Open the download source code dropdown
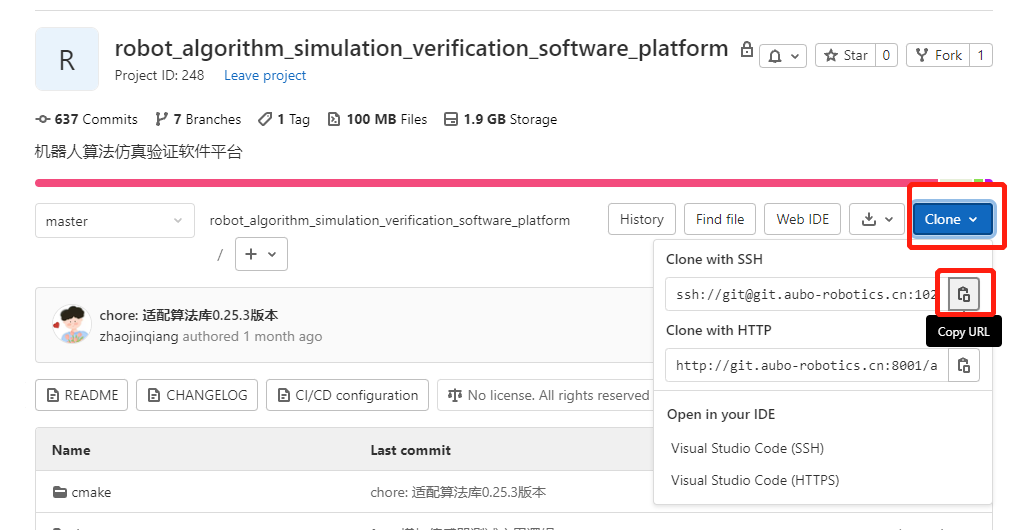Viewport: 1034px width, 530px height. [877, 220]
